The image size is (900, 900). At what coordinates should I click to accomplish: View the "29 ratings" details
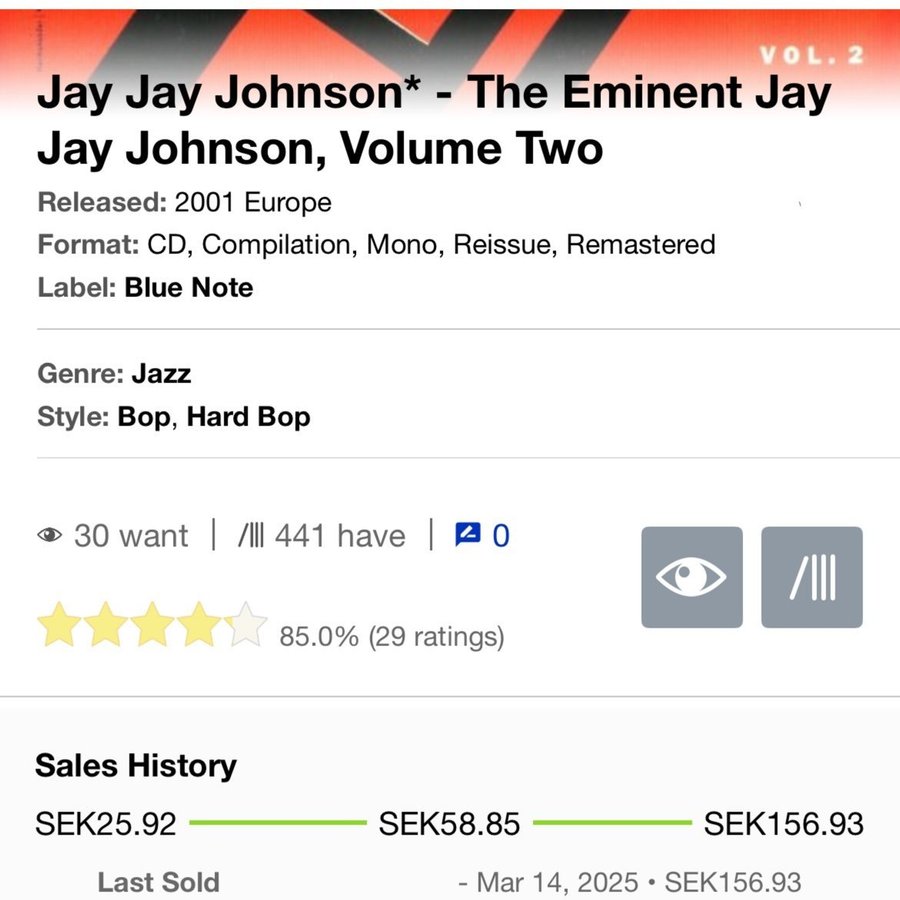tap(436, 636)
